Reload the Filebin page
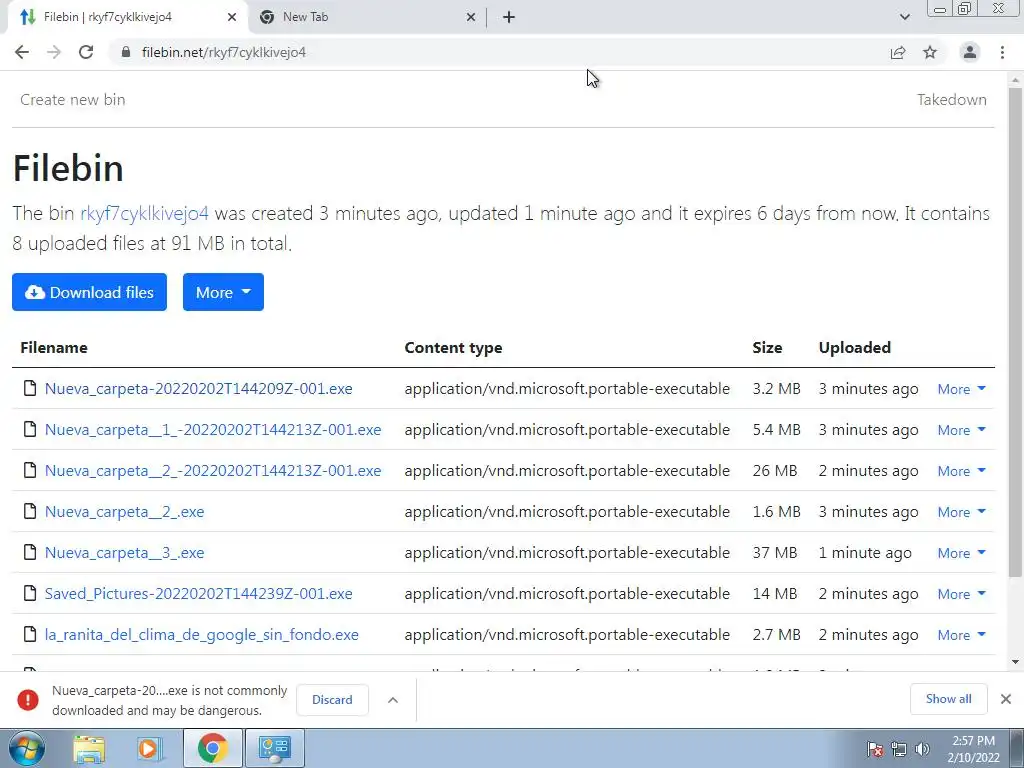1024x768 pixels. (x=86, y=52)
